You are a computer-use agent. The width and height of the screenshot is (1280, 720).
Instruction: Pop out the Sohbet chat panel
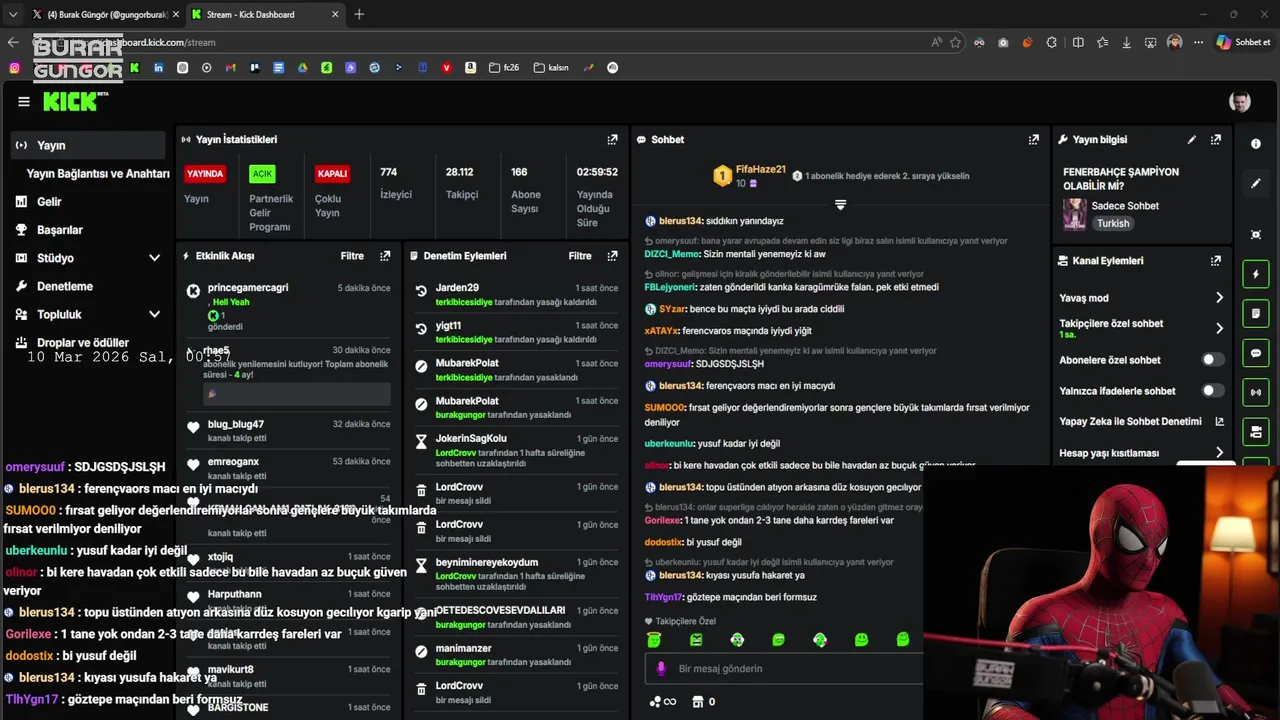pos(1034,140)
